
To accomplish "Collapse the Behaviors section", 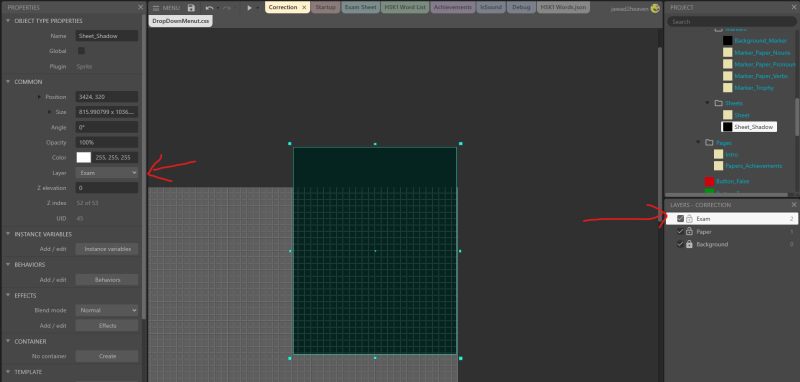I will point(8,265).
